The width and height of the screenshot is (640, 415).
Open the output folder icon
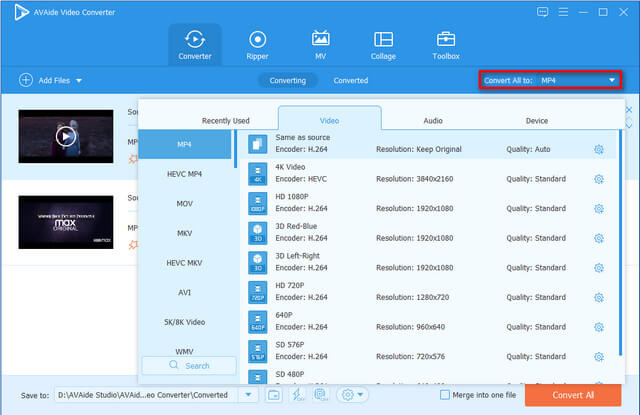[x=274, y=395]
